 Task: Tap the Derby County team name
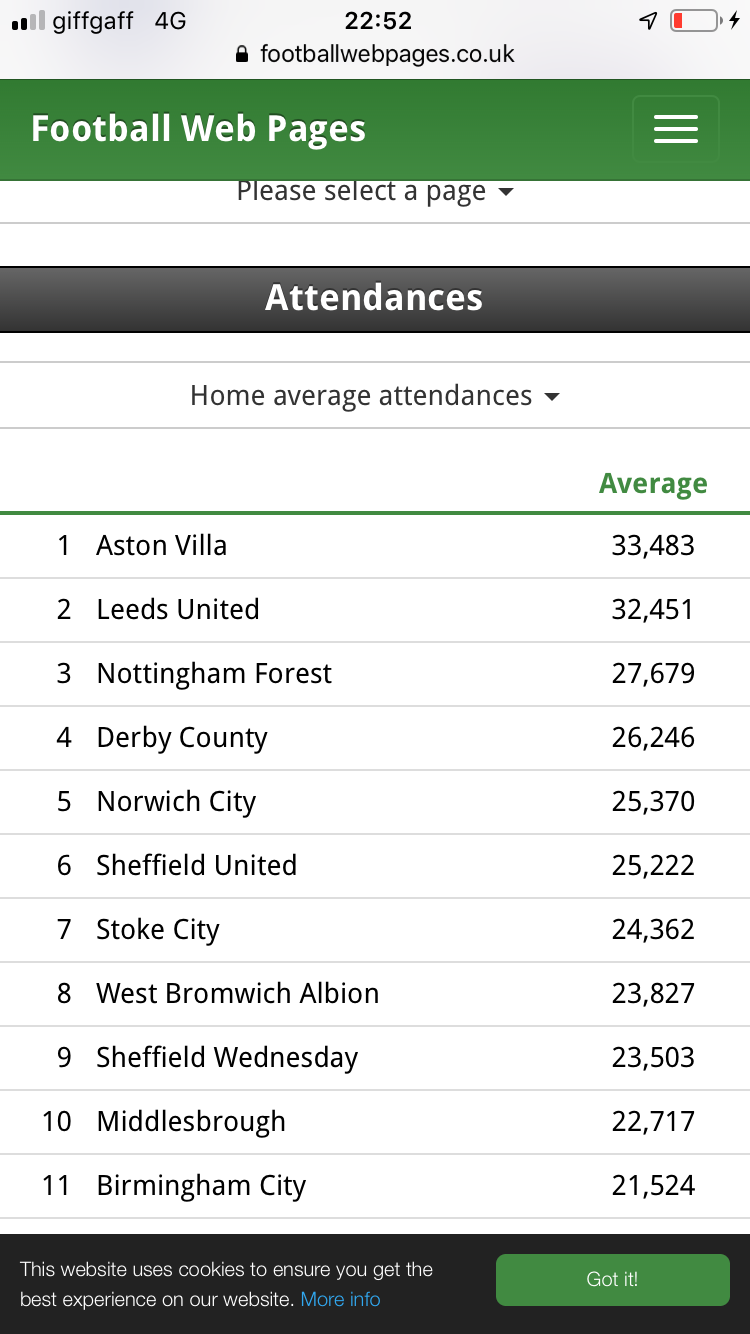[182, 738]
